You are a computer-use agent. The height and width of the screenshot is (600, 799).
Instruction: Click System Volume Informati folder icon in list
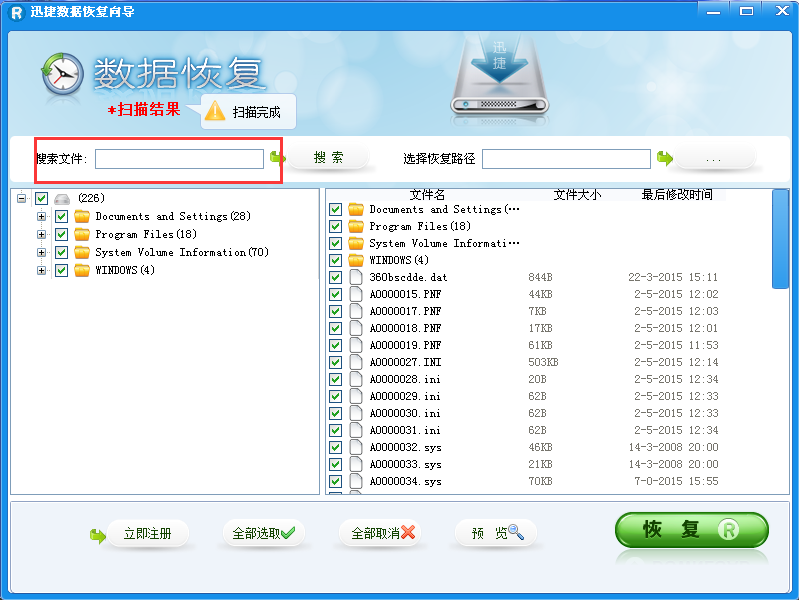pyautogui.click(x=356, y=243)
